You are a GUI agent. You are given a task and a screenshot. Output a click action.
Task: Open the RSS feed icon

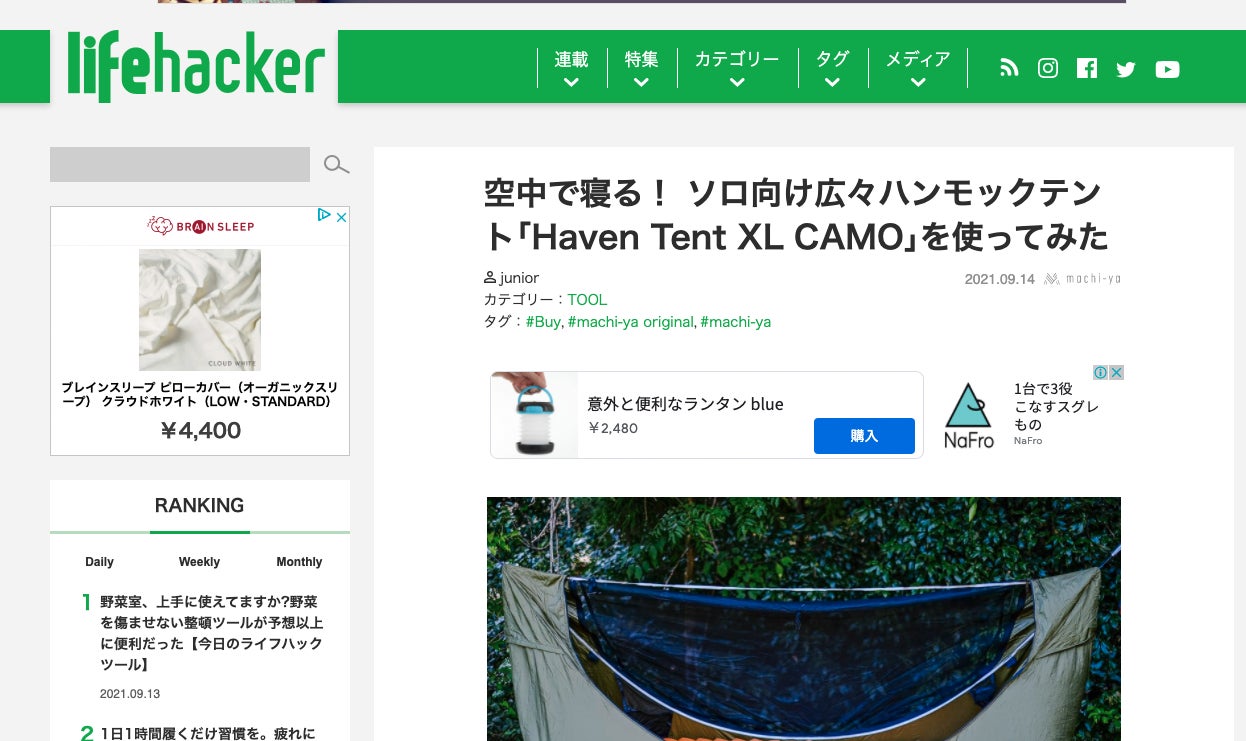coord(1009,68)
